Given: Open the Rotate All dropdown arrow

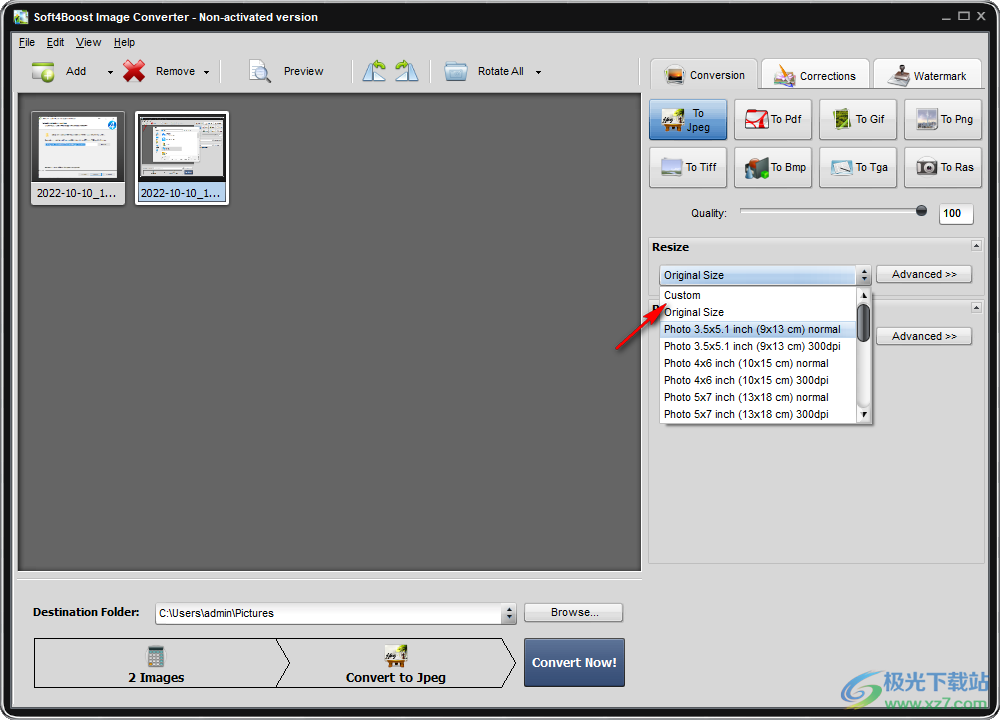Looking at the screenshot, I should coord(538,72).
